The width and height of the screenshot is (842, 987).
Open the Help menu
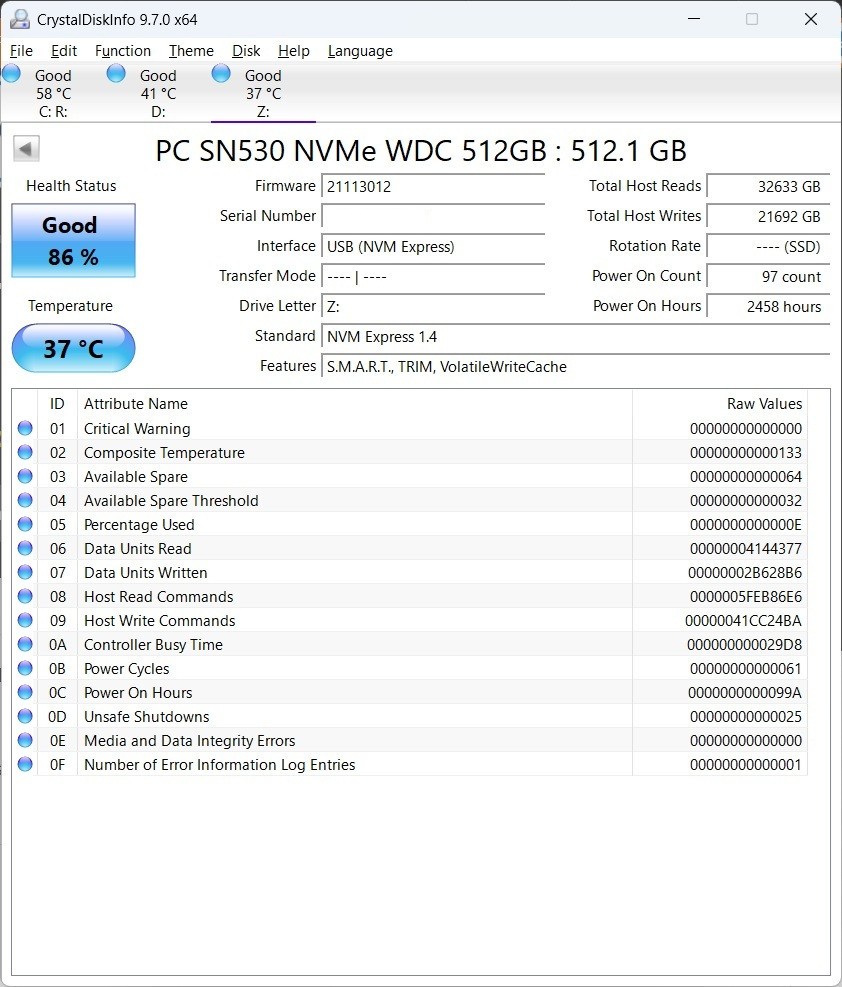pos(294,51)
